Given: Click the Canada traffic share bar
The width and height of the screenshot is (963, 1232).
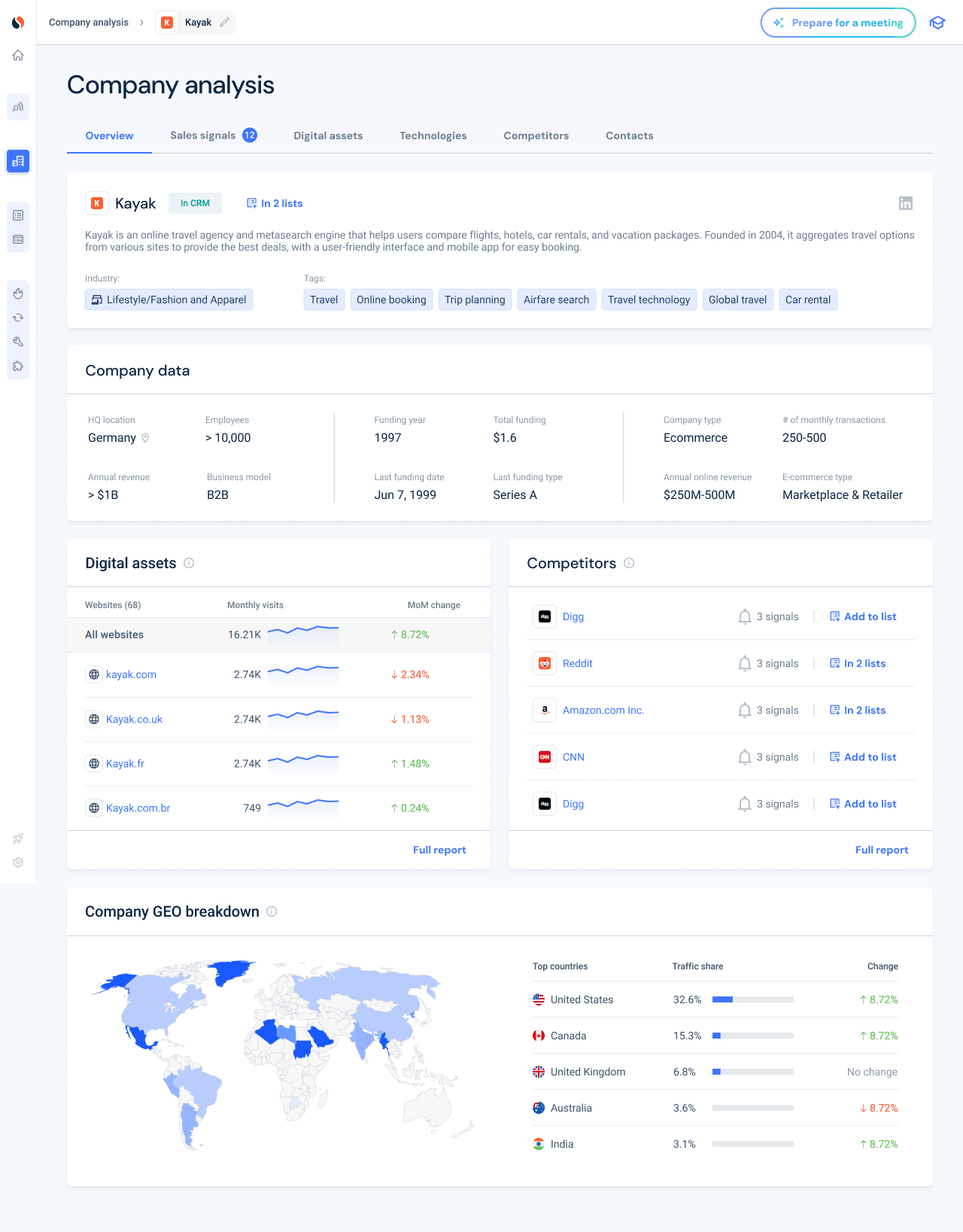Looking at the screenshot, I should pyautogui.click(x=753, y=1036).
